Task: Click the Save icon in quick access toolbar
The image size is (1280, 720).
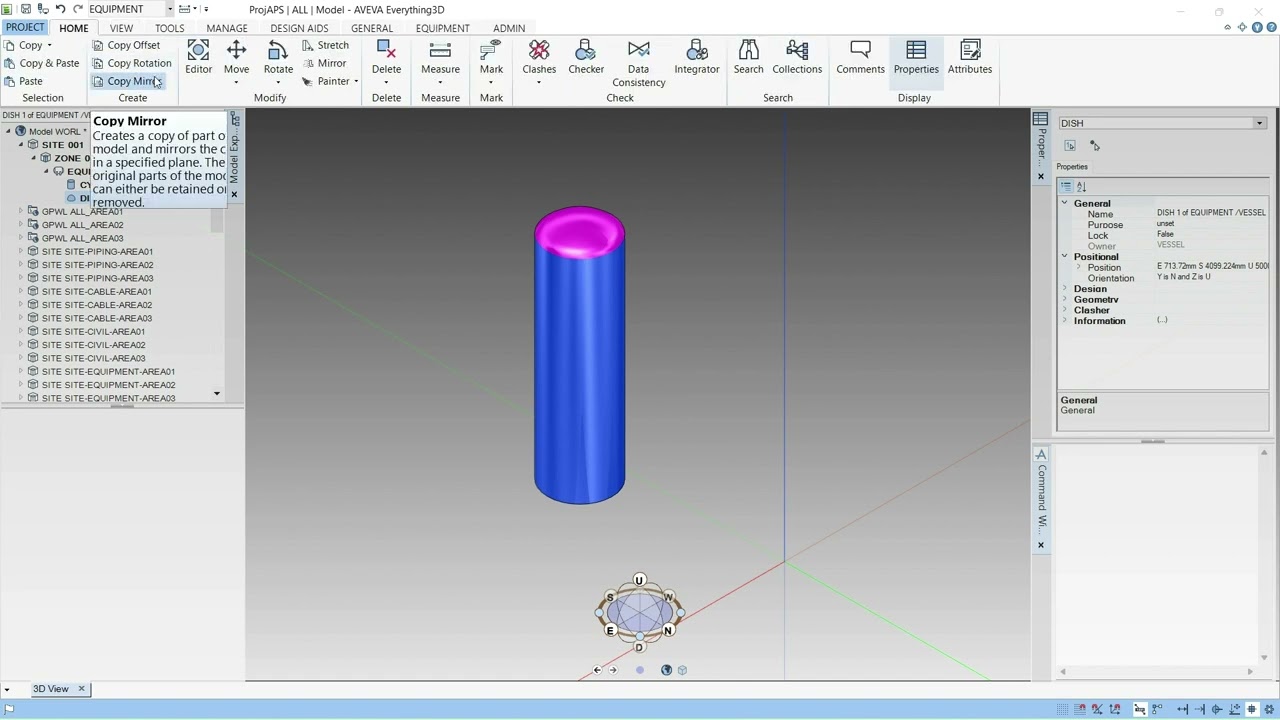Action: pyautogui.click(x=25, y=9)
